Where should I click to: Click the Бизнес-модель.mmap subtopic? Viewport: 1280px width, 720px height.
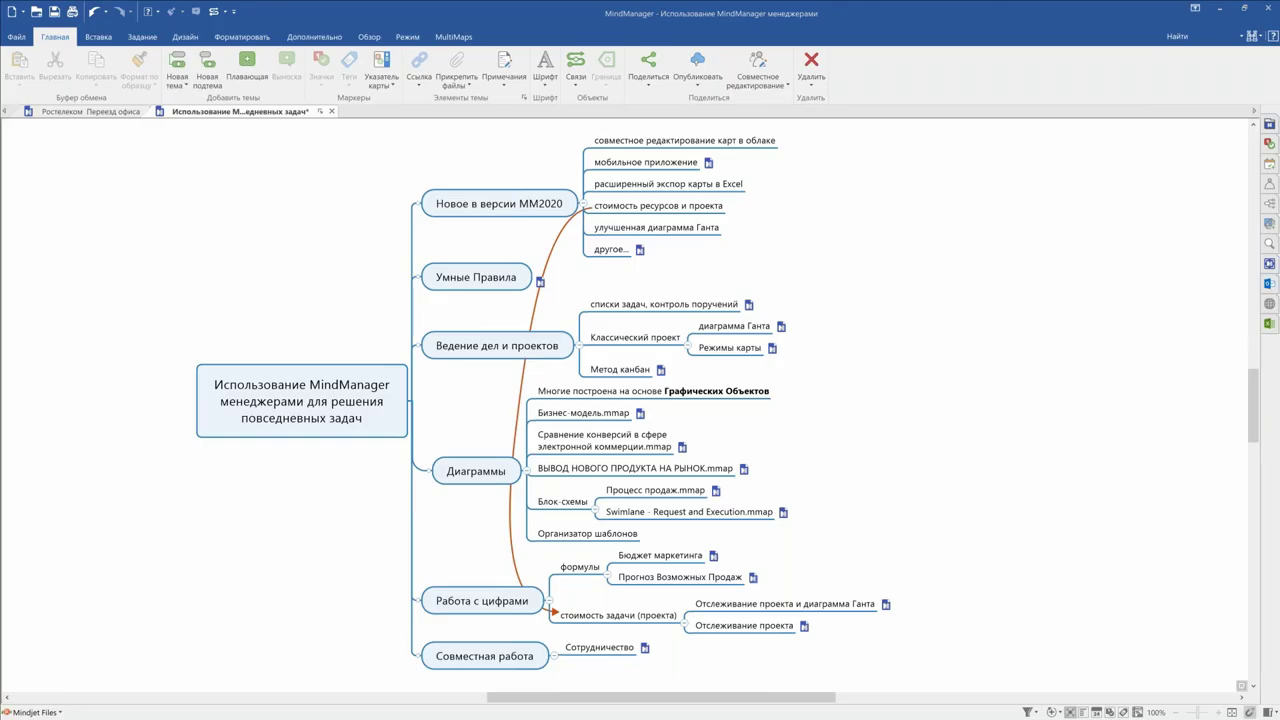pos(584,413)
